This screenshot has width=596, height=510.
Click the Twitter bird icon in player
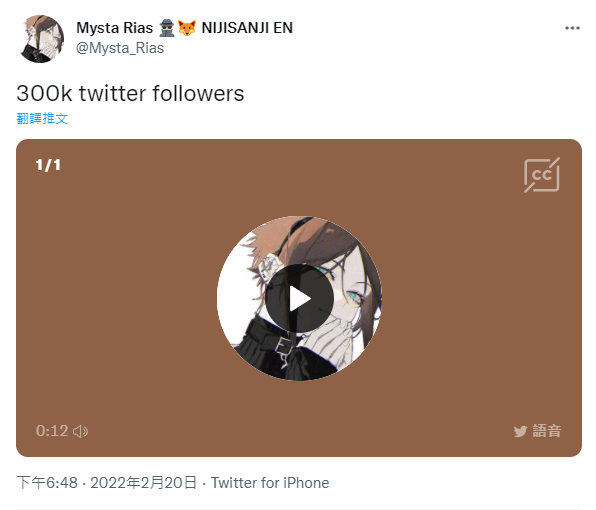click(520, 431)
